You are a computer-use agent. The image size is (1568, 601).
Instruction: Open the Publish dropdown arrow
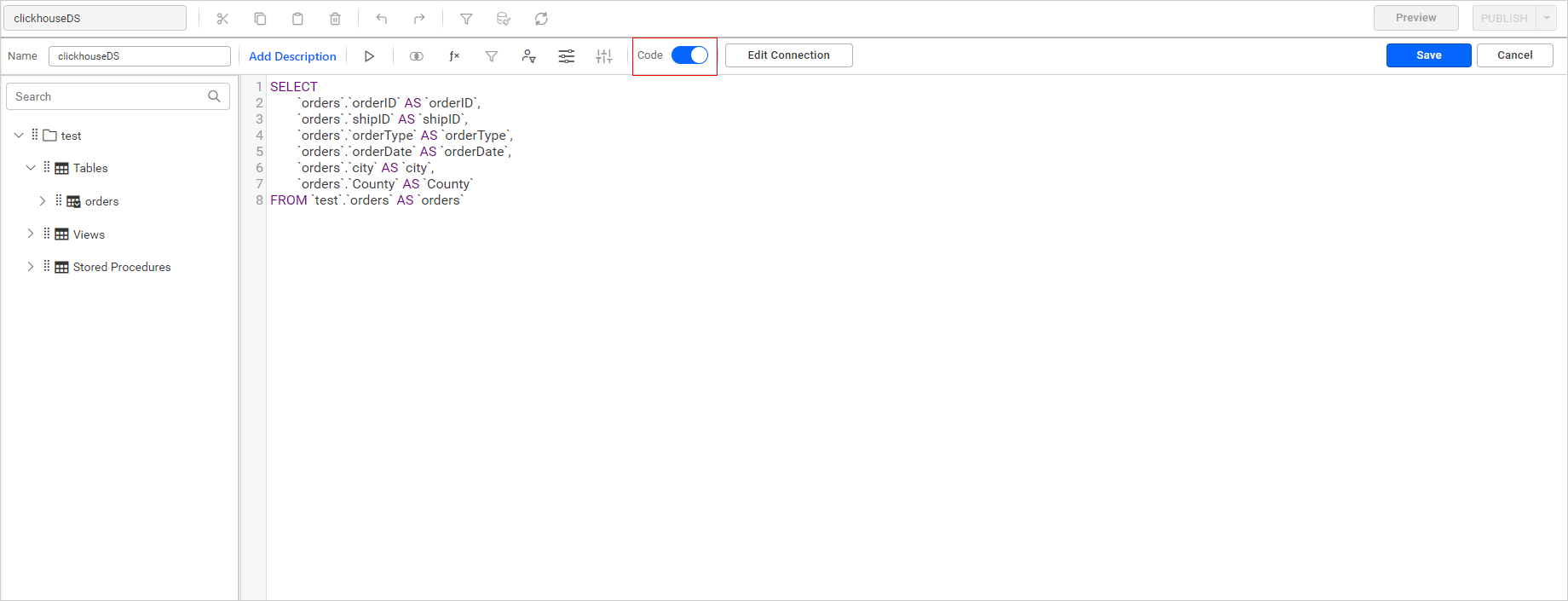pyautogui.click(x=1547, y=18)
